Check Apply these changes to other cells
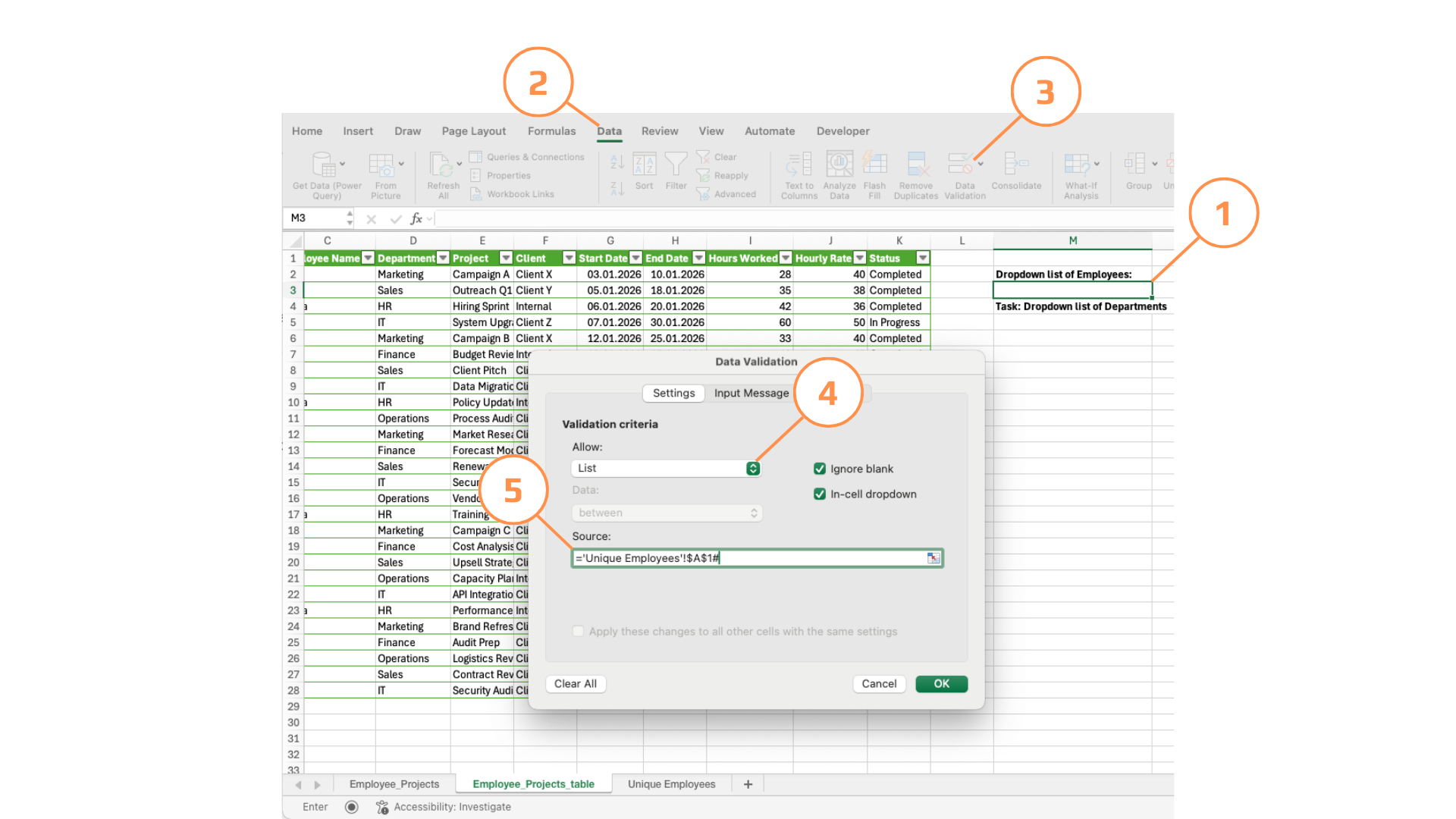The width and height of the screenshot is (1456, 819). (579, 631)
